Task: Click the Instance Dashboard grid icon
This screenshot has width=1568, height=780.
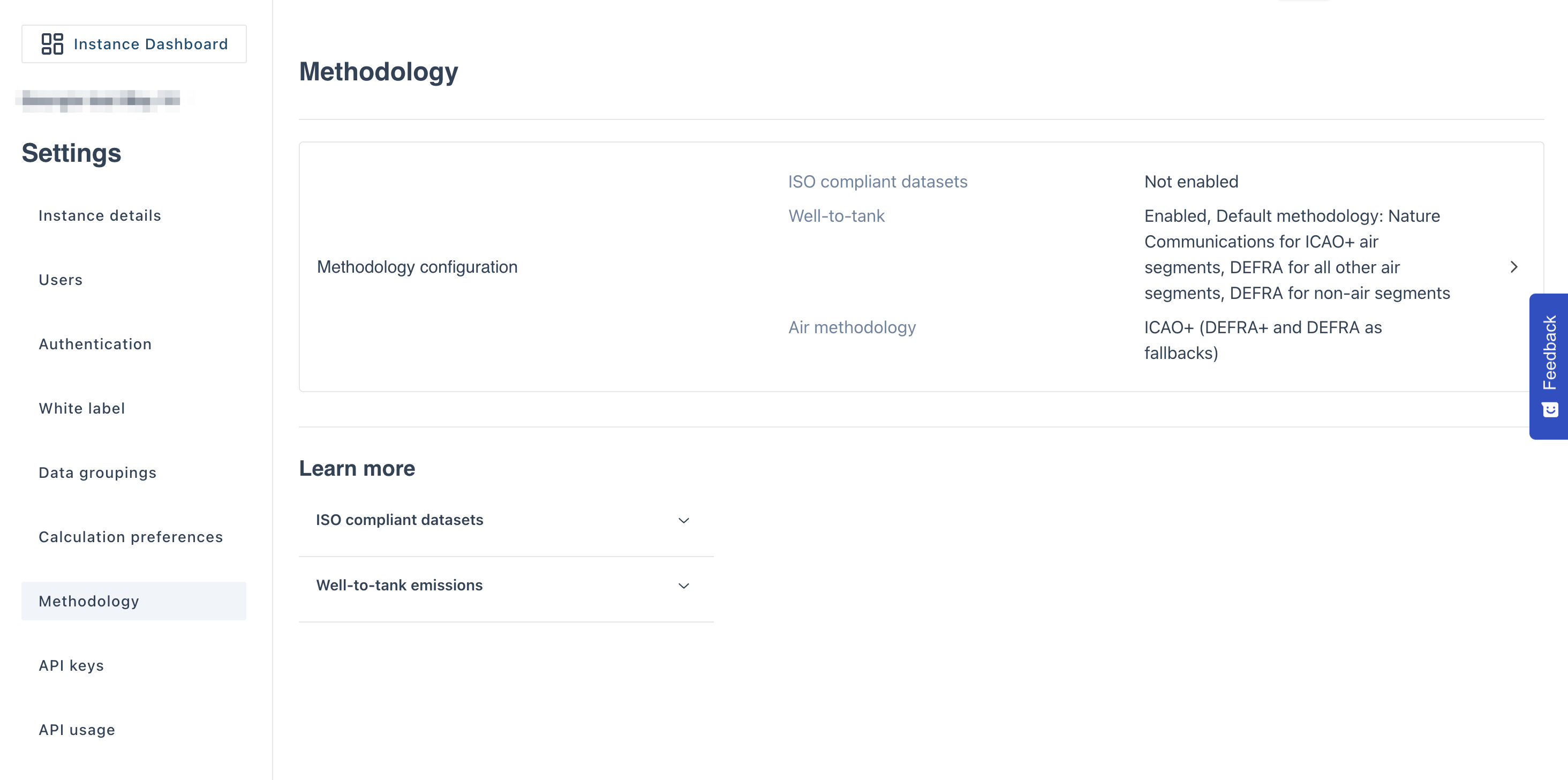Action: 52,44
